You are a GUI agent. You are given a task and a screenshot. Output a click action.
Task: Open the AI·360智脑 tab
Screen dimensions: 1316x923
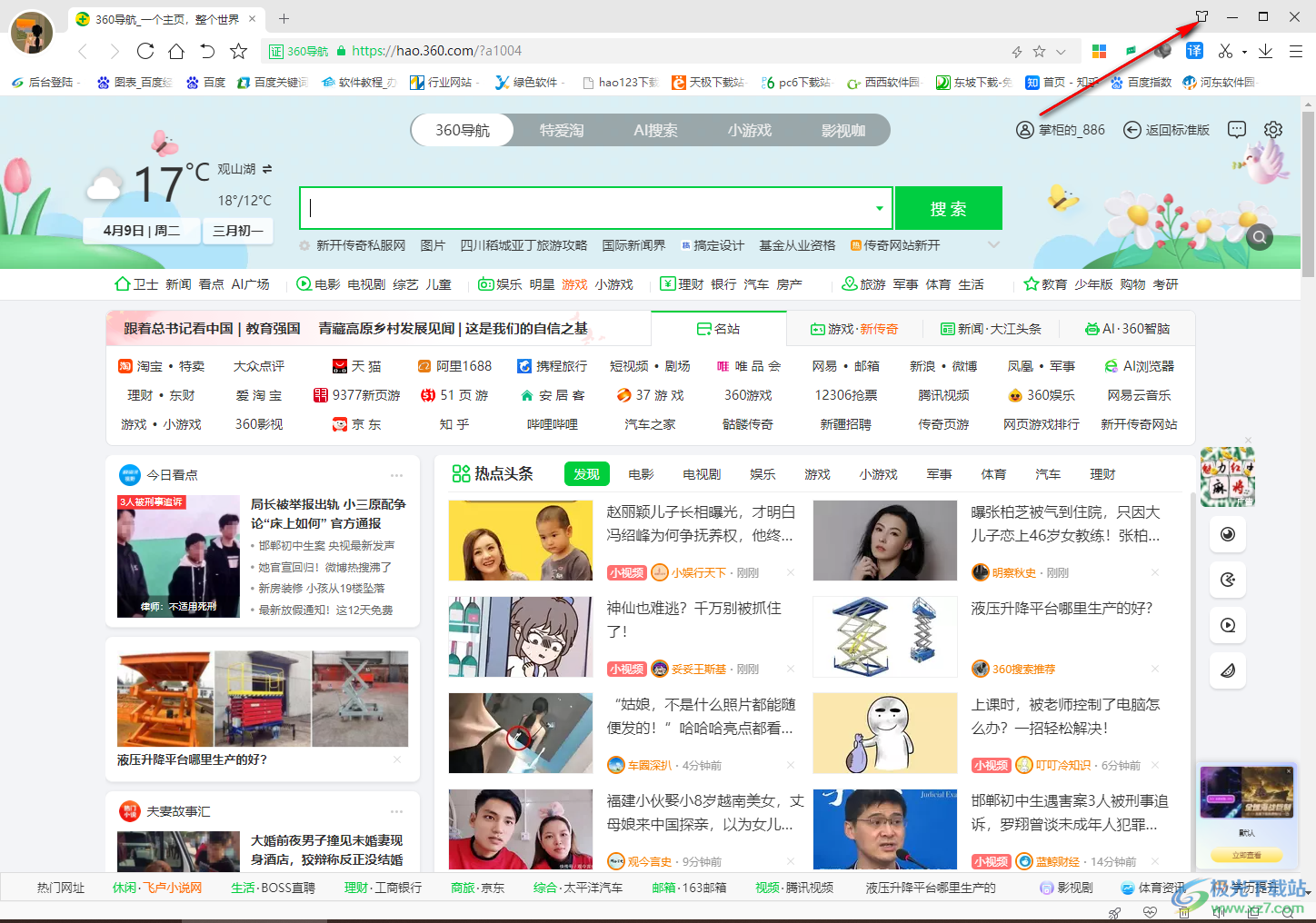click(x=1127, y=329)
